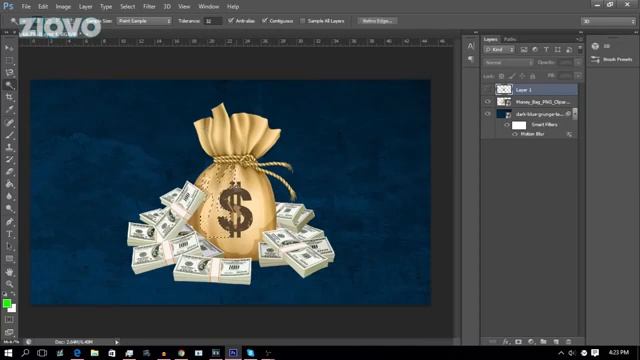640x360 pixels.
Task: Toggle the Anti-alias checkbox
Action: (x=231, y=20)
